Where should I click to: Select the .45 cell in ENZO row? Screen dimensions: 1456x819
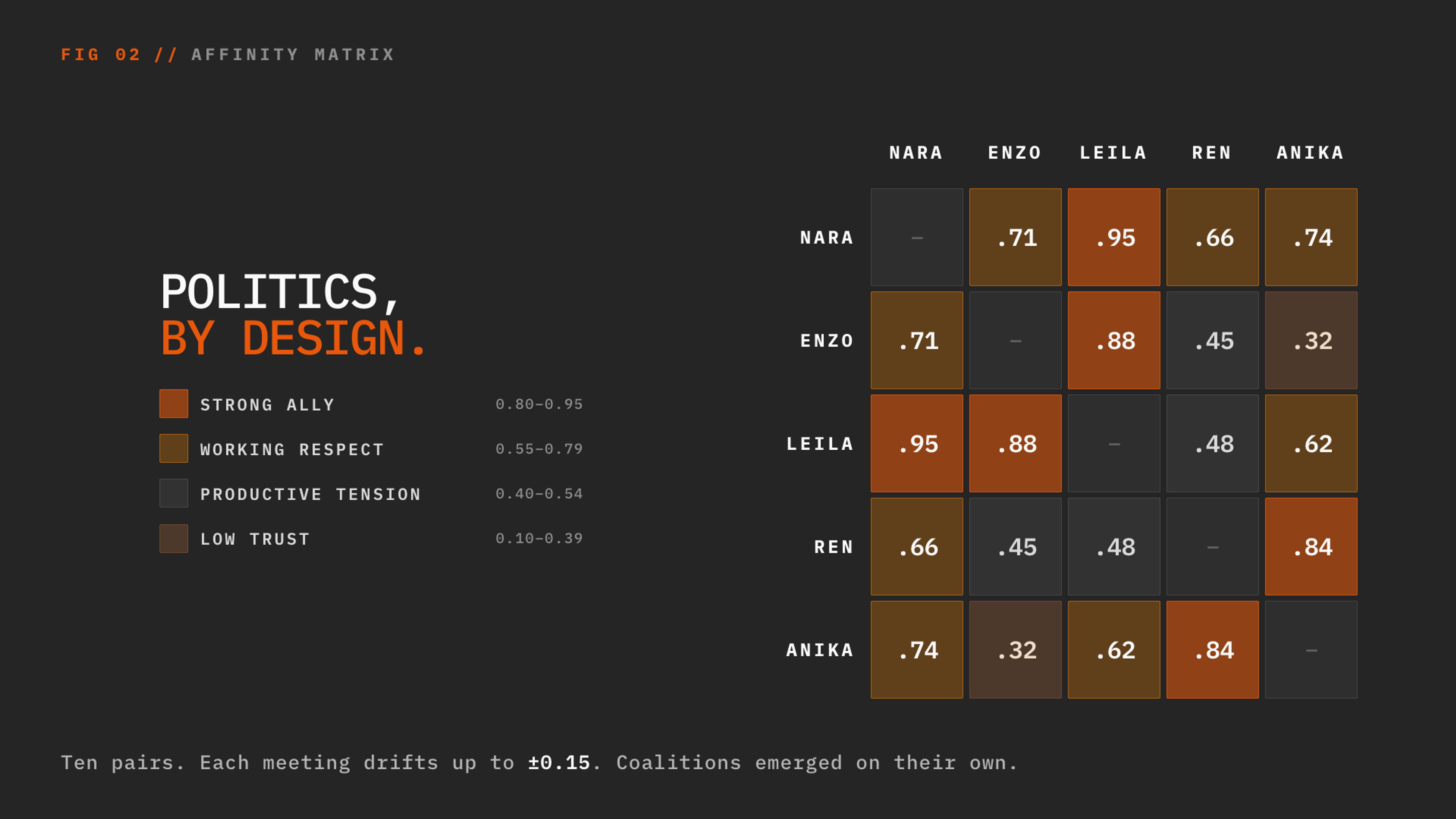1213,340
